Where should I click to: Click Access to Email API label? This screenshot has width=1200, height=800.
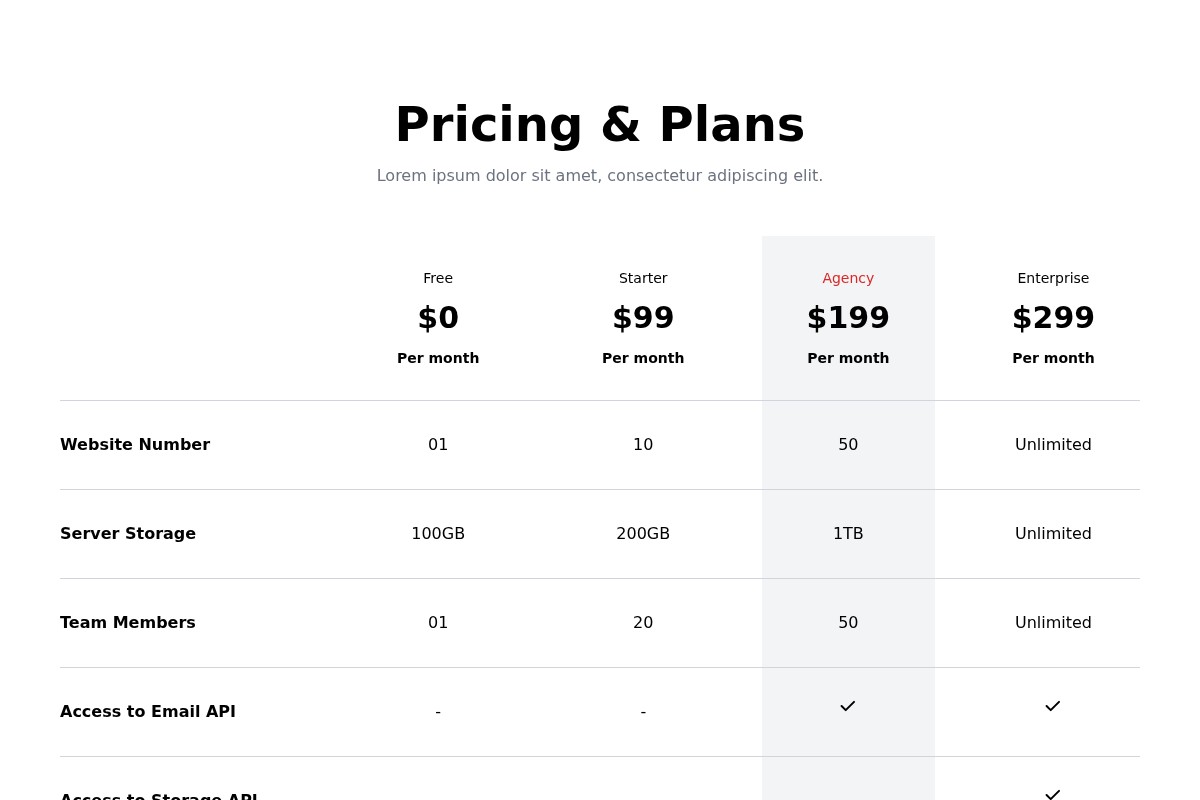(148, 712)
